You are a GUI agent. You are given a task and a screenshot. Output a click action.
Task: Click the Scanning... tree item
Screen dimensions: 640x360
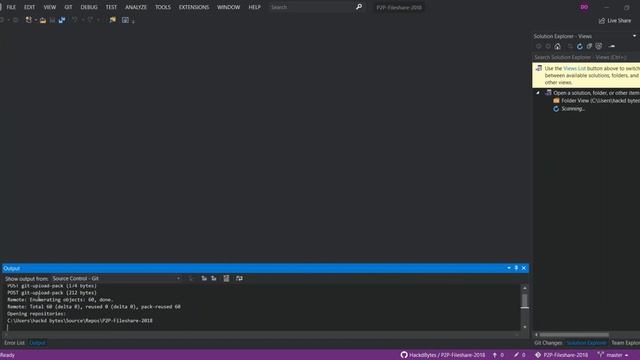[569, 109]
